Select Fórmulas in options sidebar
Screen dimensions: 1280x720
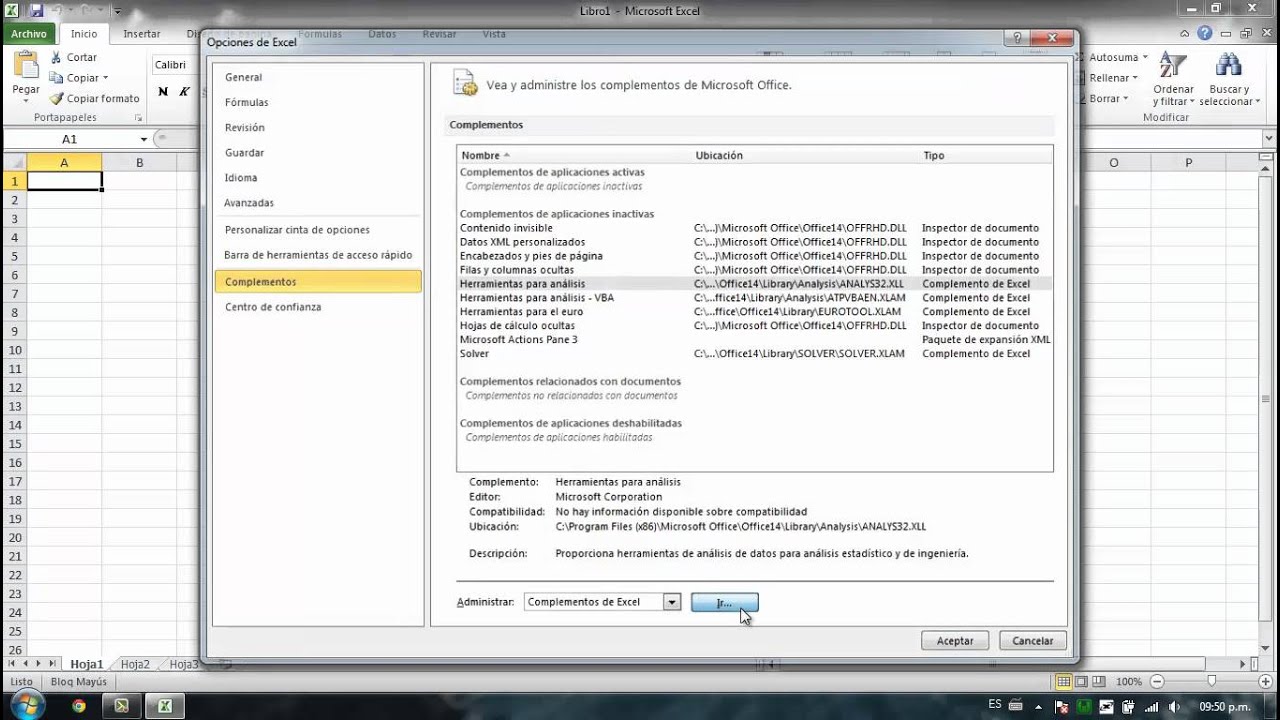pos(318,102)
